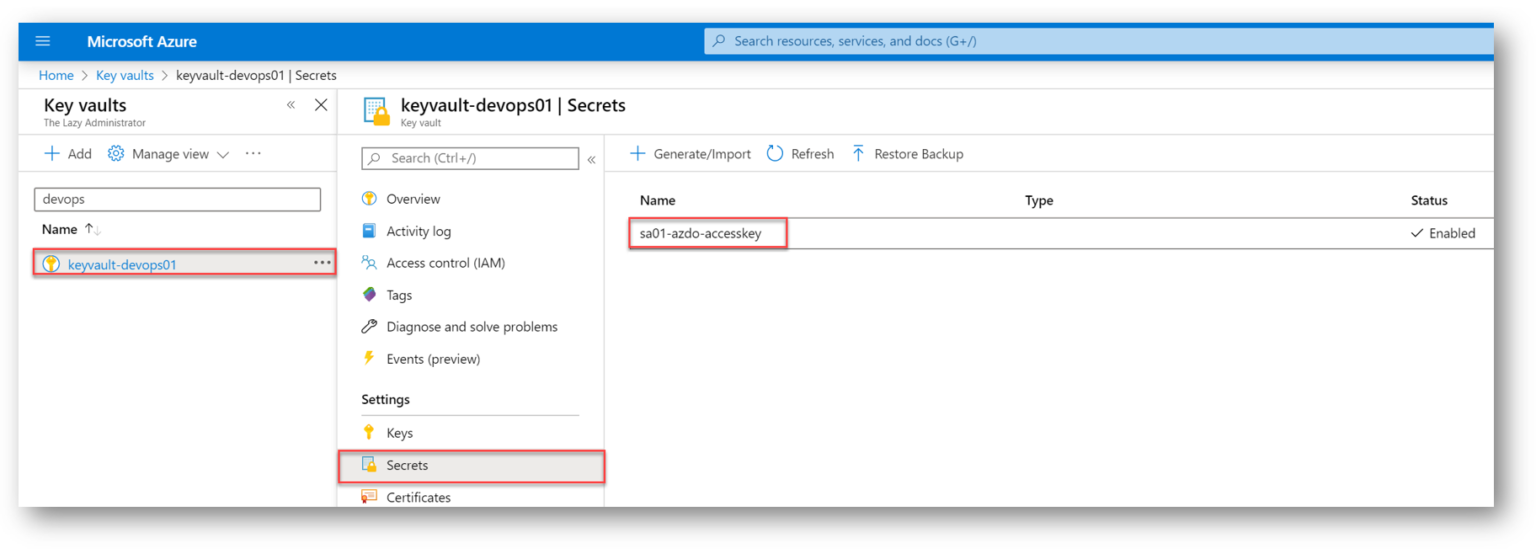Click the circular Refresh arrow icon
The width and height of the screenshot is (1536, 554).
pyautogui.click(x=775, y=154)
